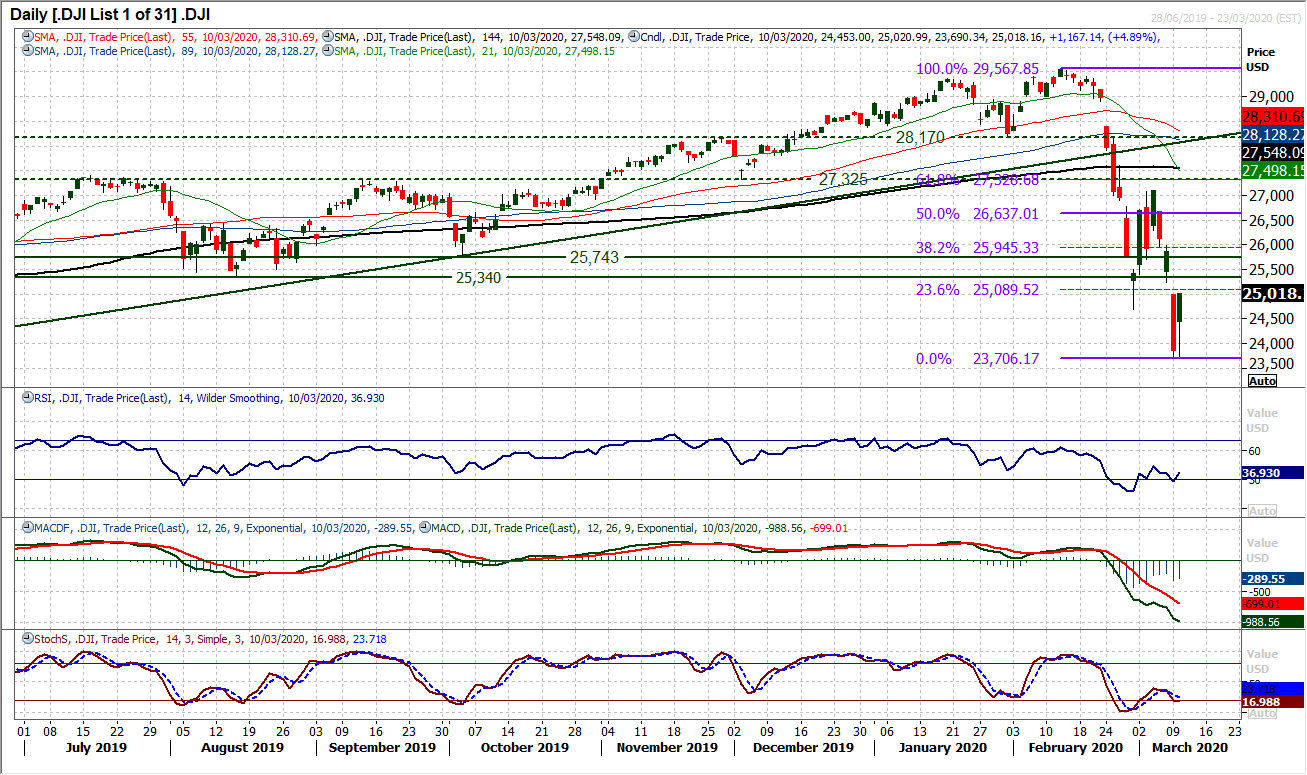Click the -699.01 MACD signal value tag
This screenshot has width=1307, height=775.
[1272, 604]
